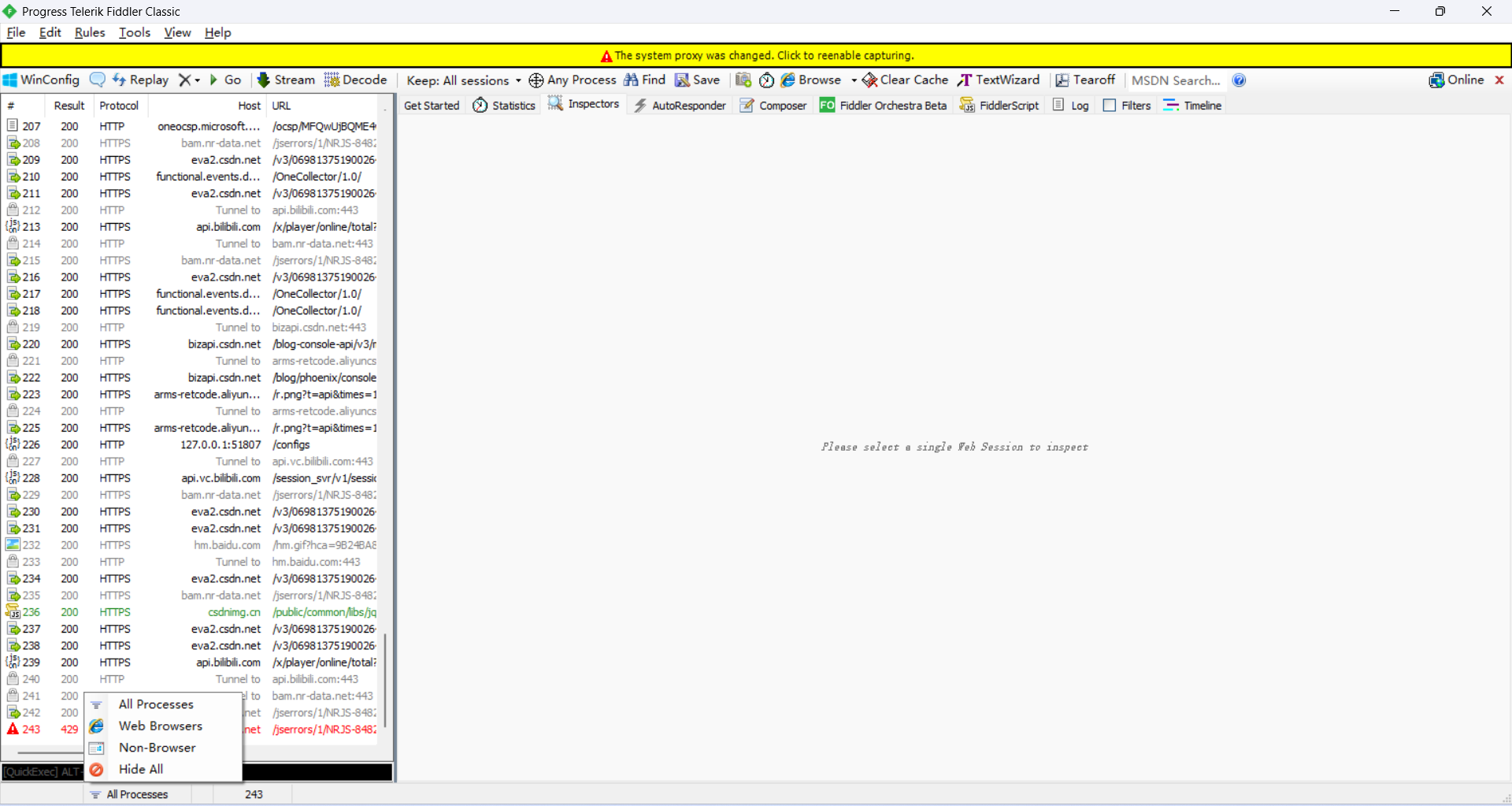The height and width of the screenshot is (806, 1512).
Task: Click the QuickExec command box
Action: point(197,771)
